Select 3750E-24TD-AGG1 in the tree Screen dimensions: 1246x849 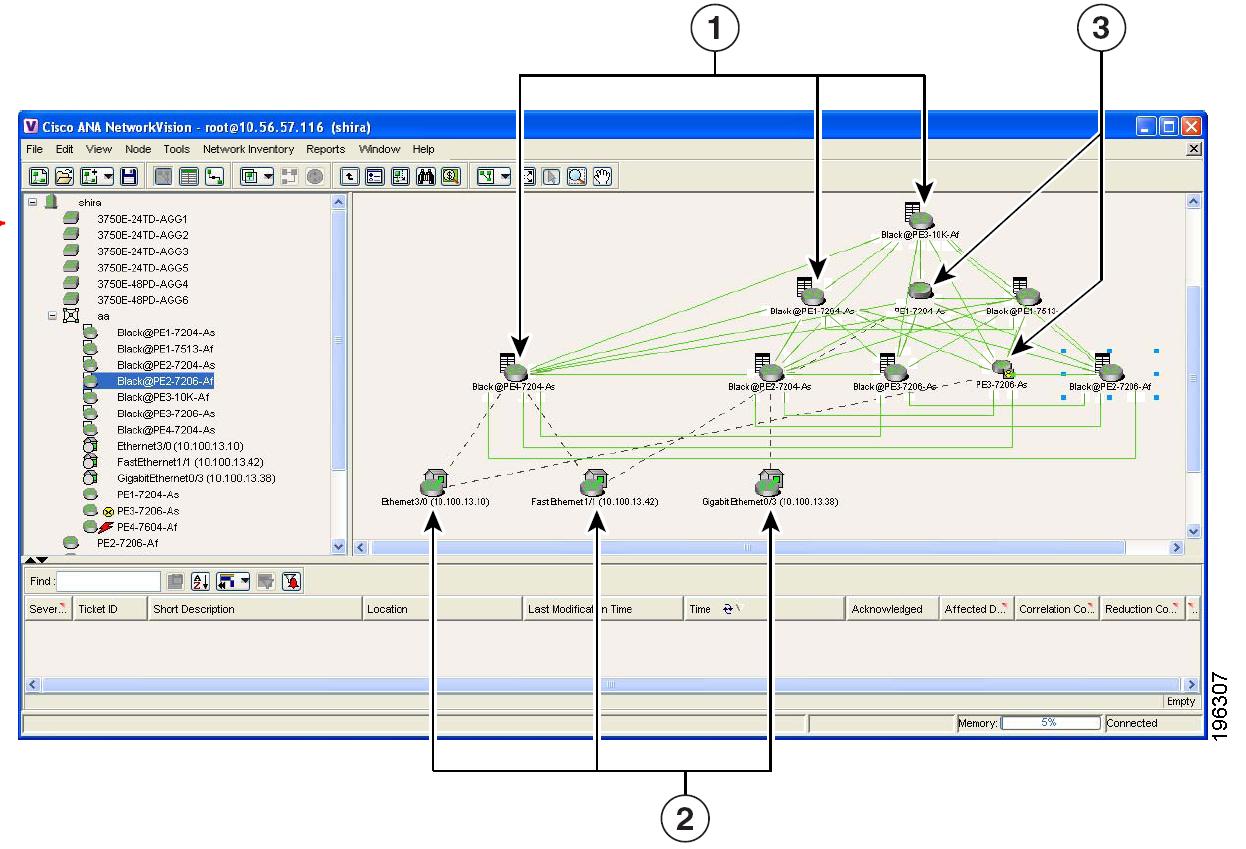[142, 219]
